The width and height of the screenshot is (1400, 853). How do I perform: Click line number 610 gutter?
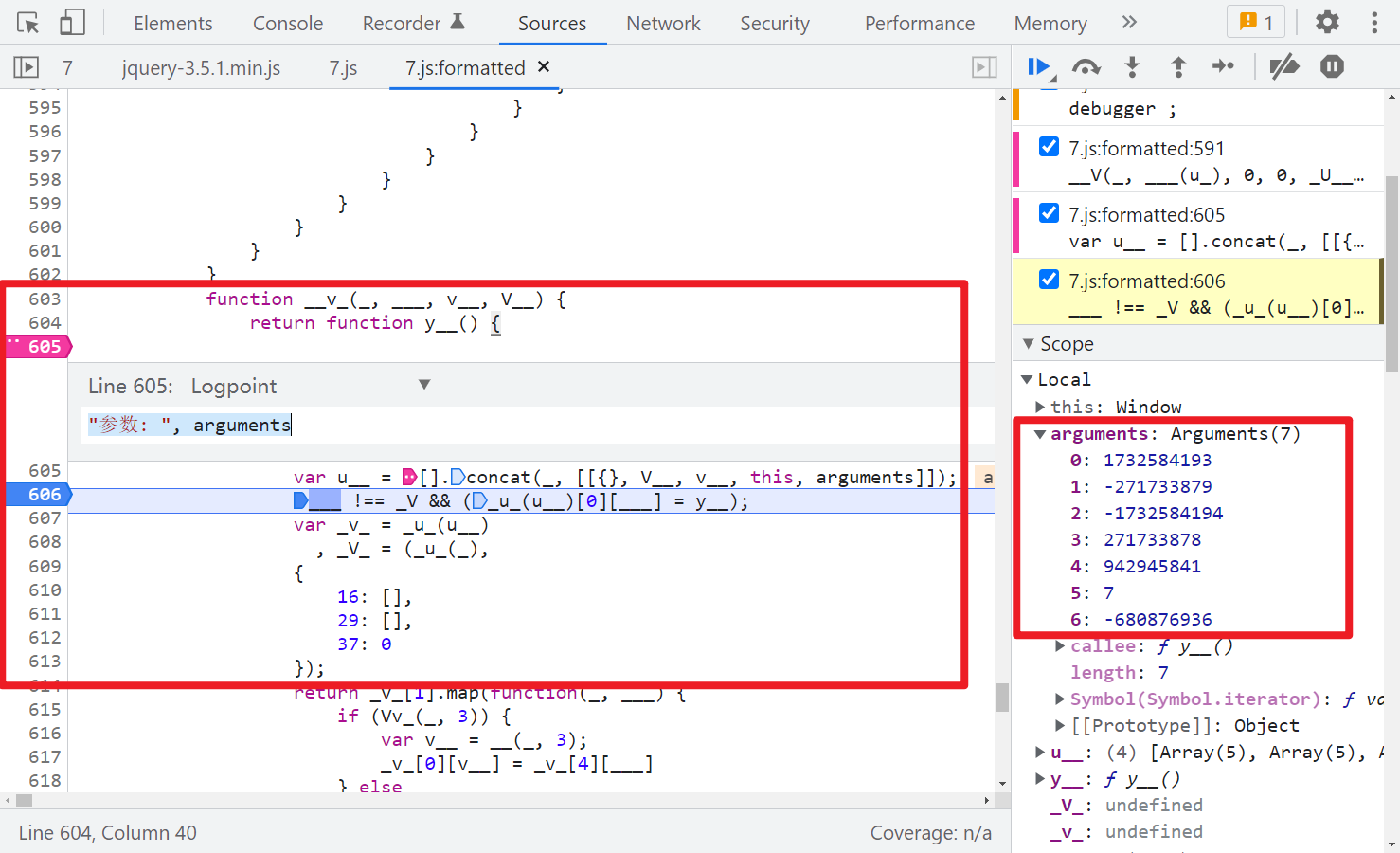[45, 590]
